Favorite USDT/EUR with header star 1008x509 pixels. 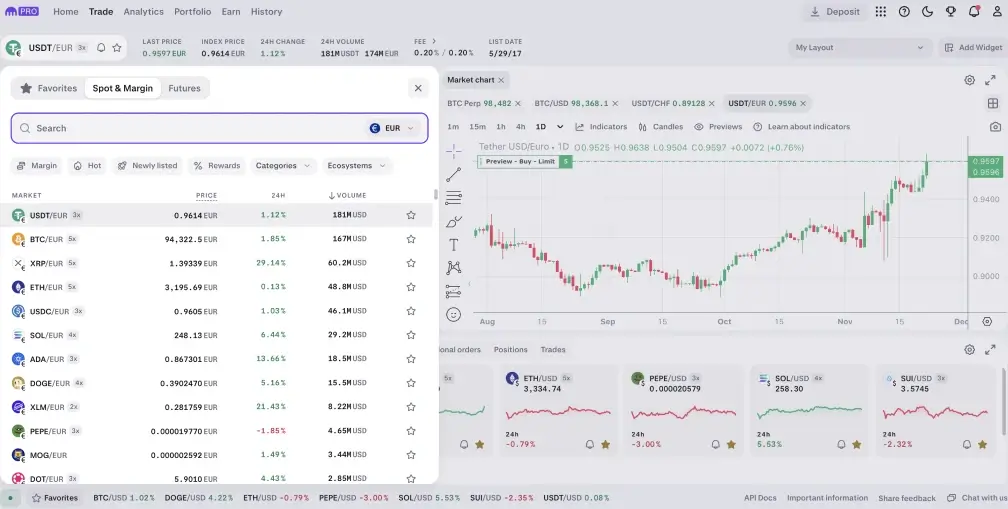(117, 48)
